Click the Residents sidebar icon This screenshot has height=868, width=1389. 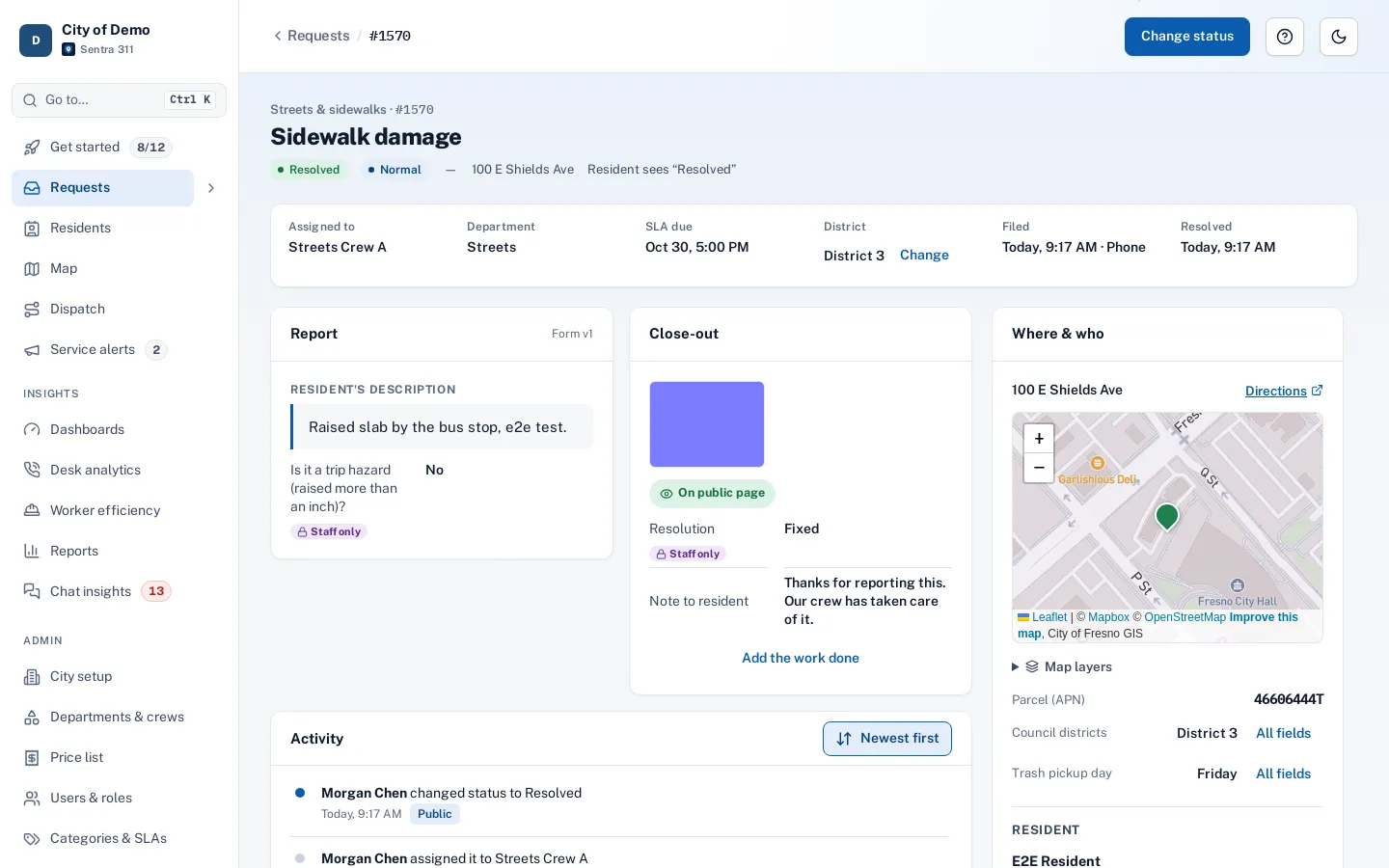[32, 229]
